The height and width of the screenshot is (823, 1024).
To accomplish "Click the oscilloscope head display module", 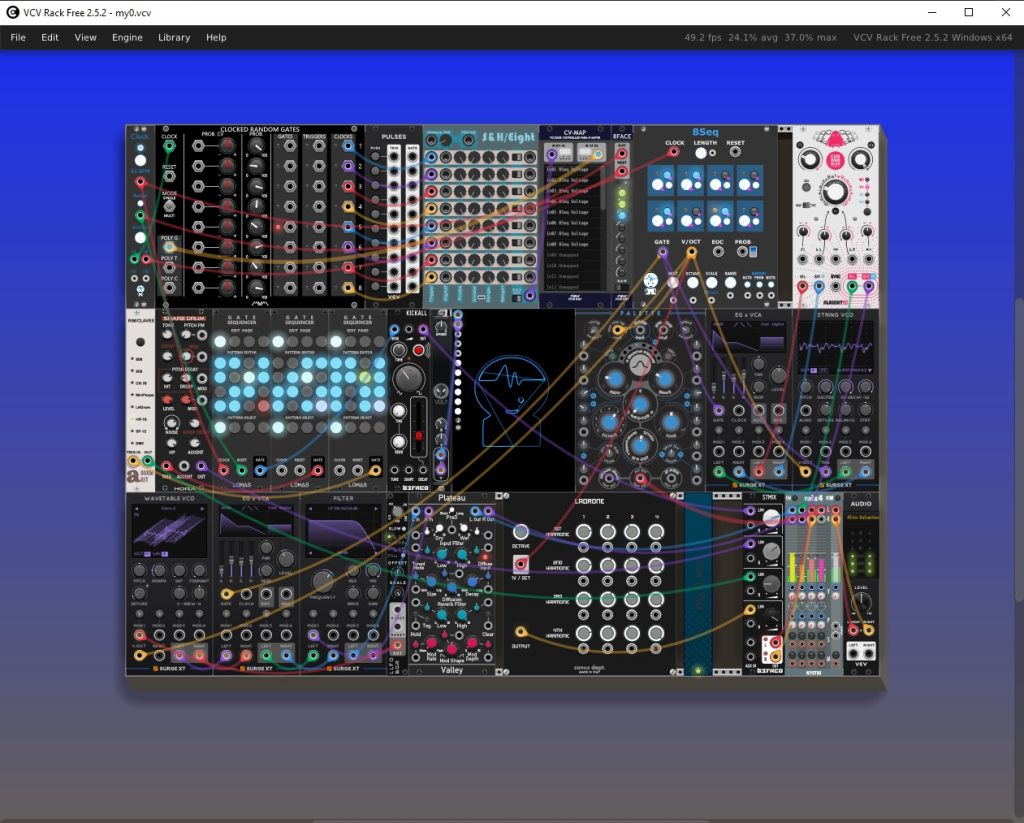I will 513,400.
